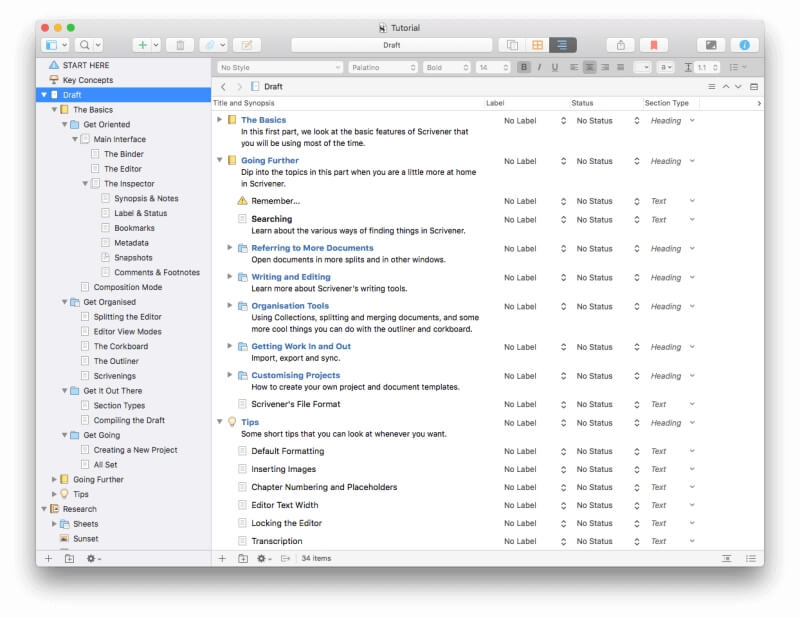The height and width of the screenshot is (618, 800).
Task: Toggle Bold in the format bar
Action: click(523, 67)
